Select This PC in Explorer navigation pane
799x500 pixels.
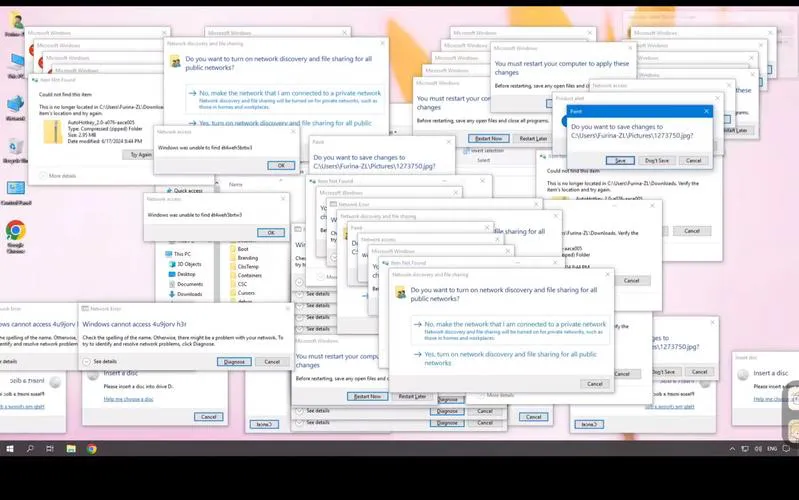point(178,254)
